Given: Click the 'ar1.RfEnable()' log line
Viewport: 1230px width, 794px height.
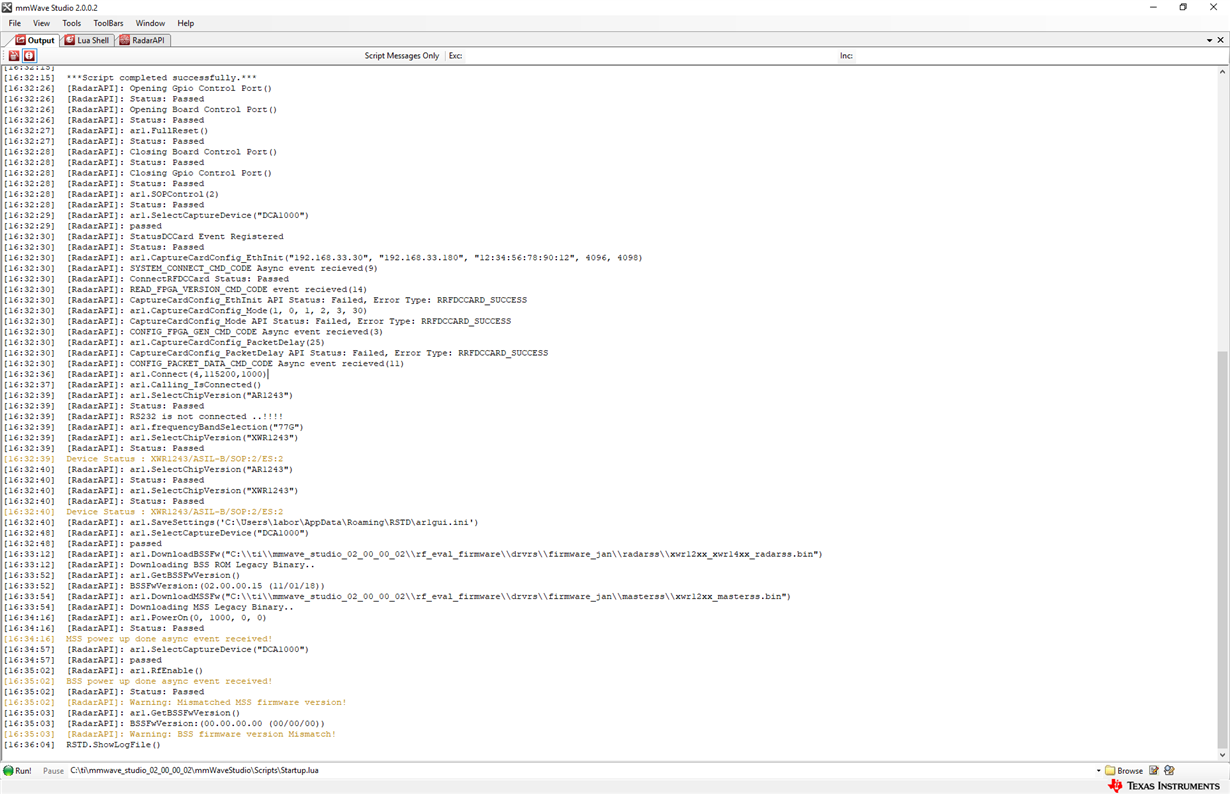Looking at the screenshot, I should coord(166,671).
